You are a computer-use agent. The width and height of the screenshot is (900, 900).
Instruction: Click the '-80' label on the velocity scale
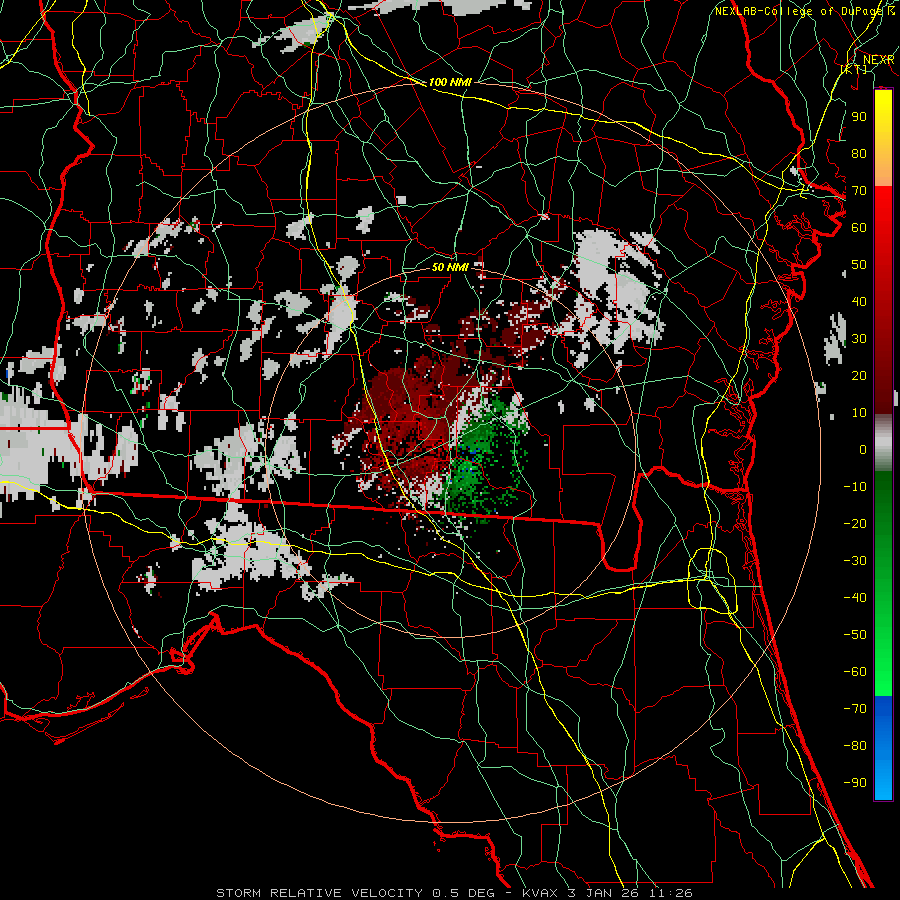[x=855, y=746]
